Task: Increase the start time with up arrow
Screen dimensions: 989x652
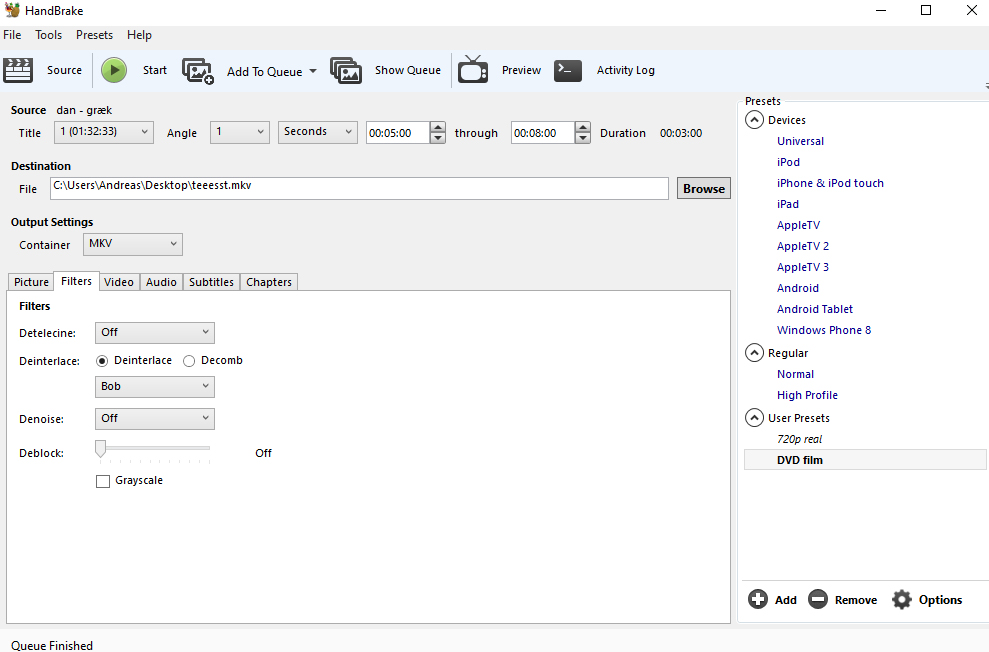Action: point(438,127)
